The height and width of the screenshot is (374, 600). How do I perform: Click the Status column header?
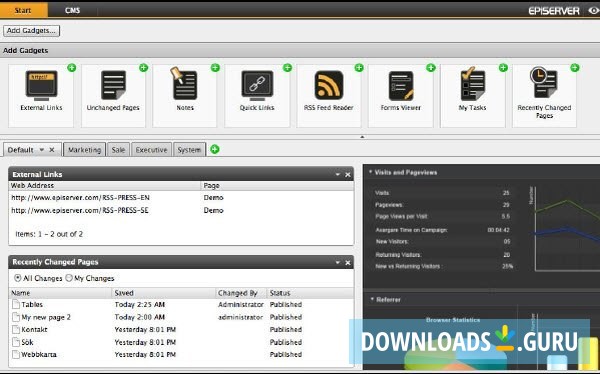[x=310, y=293]
